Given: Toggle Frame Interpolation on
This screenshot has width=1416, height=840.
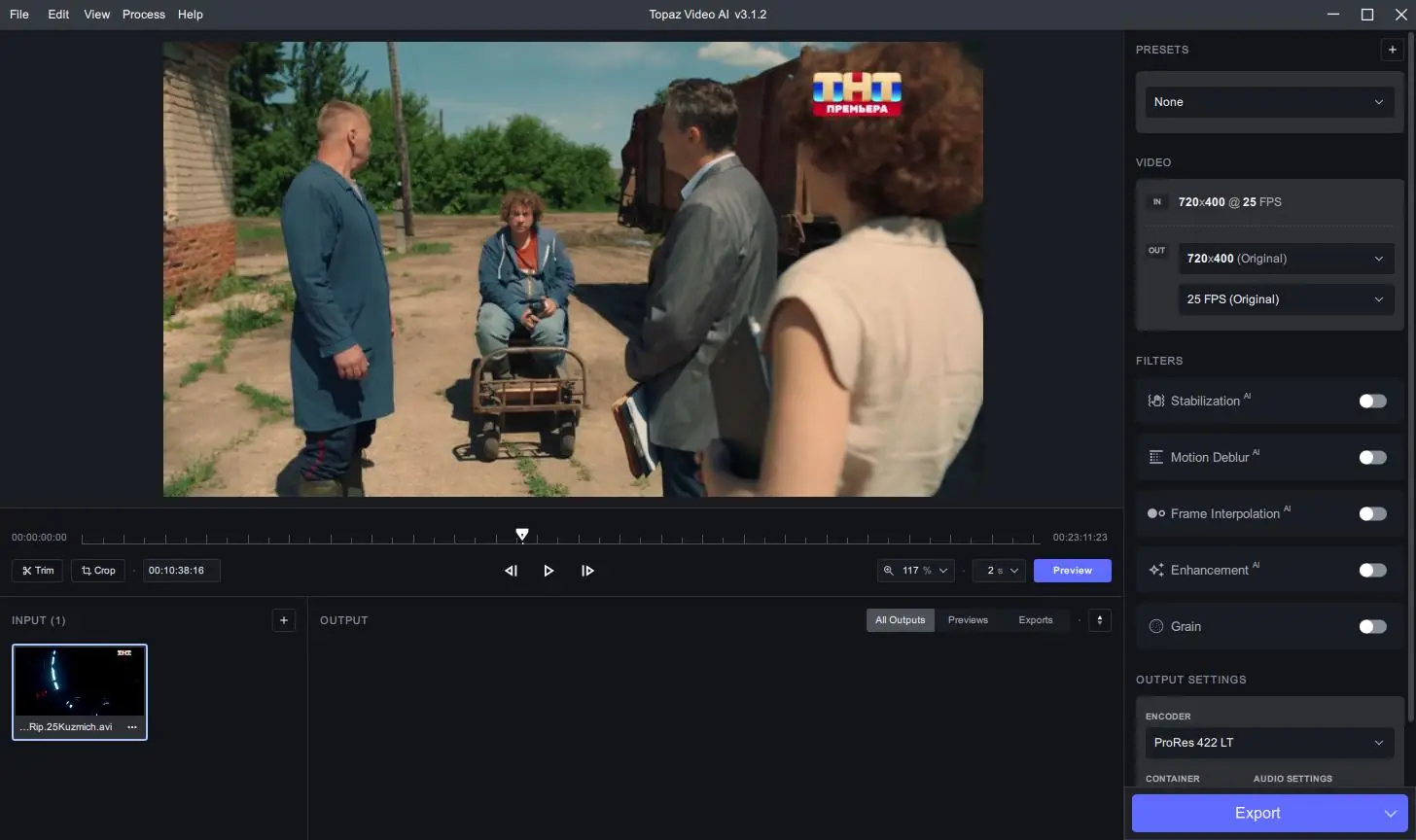Looking at the screenshot, I should coord(1372,513).
